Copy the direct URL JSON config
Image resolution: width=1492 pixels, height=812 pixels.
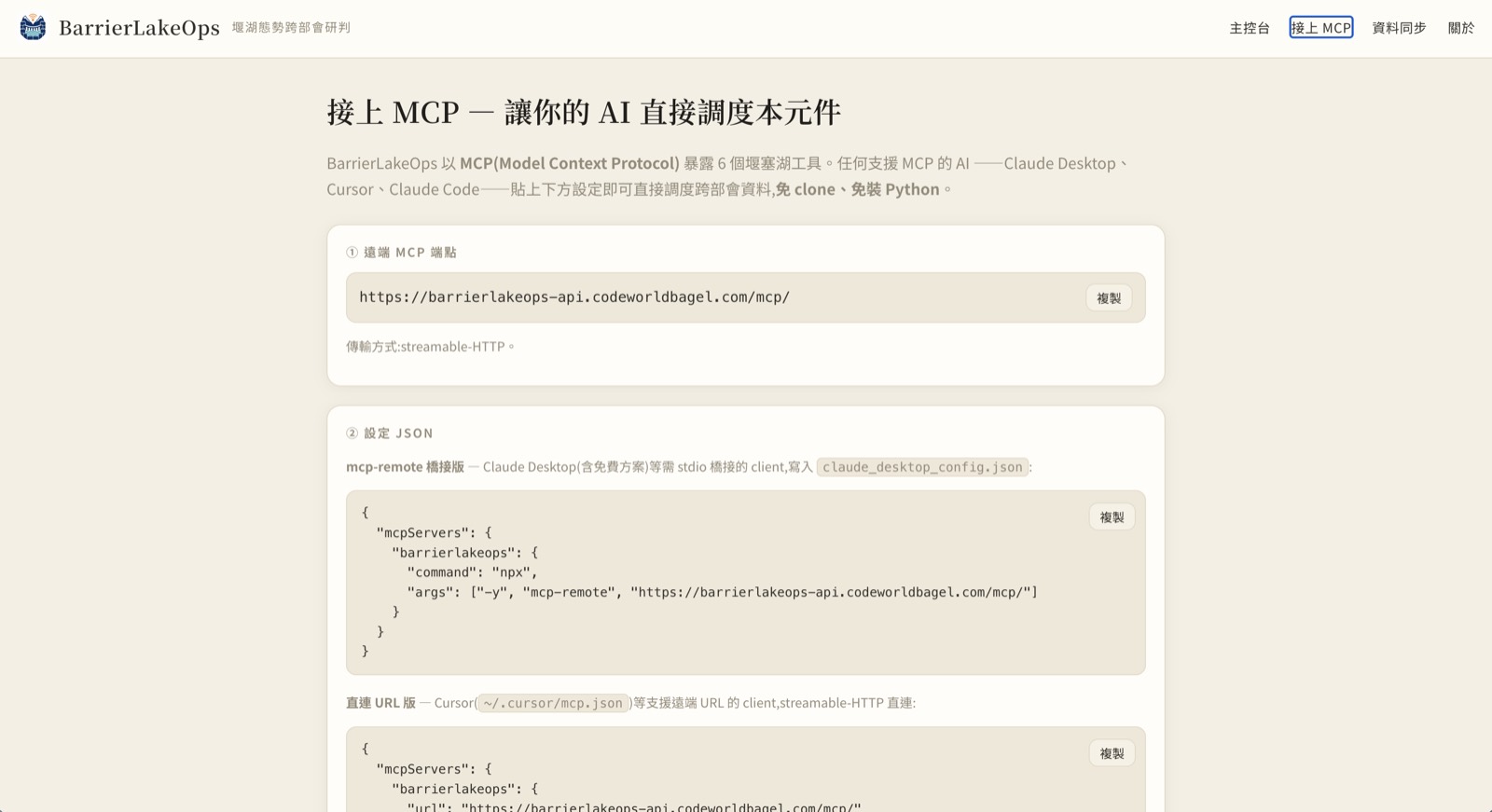click(x=1112, y=753)
